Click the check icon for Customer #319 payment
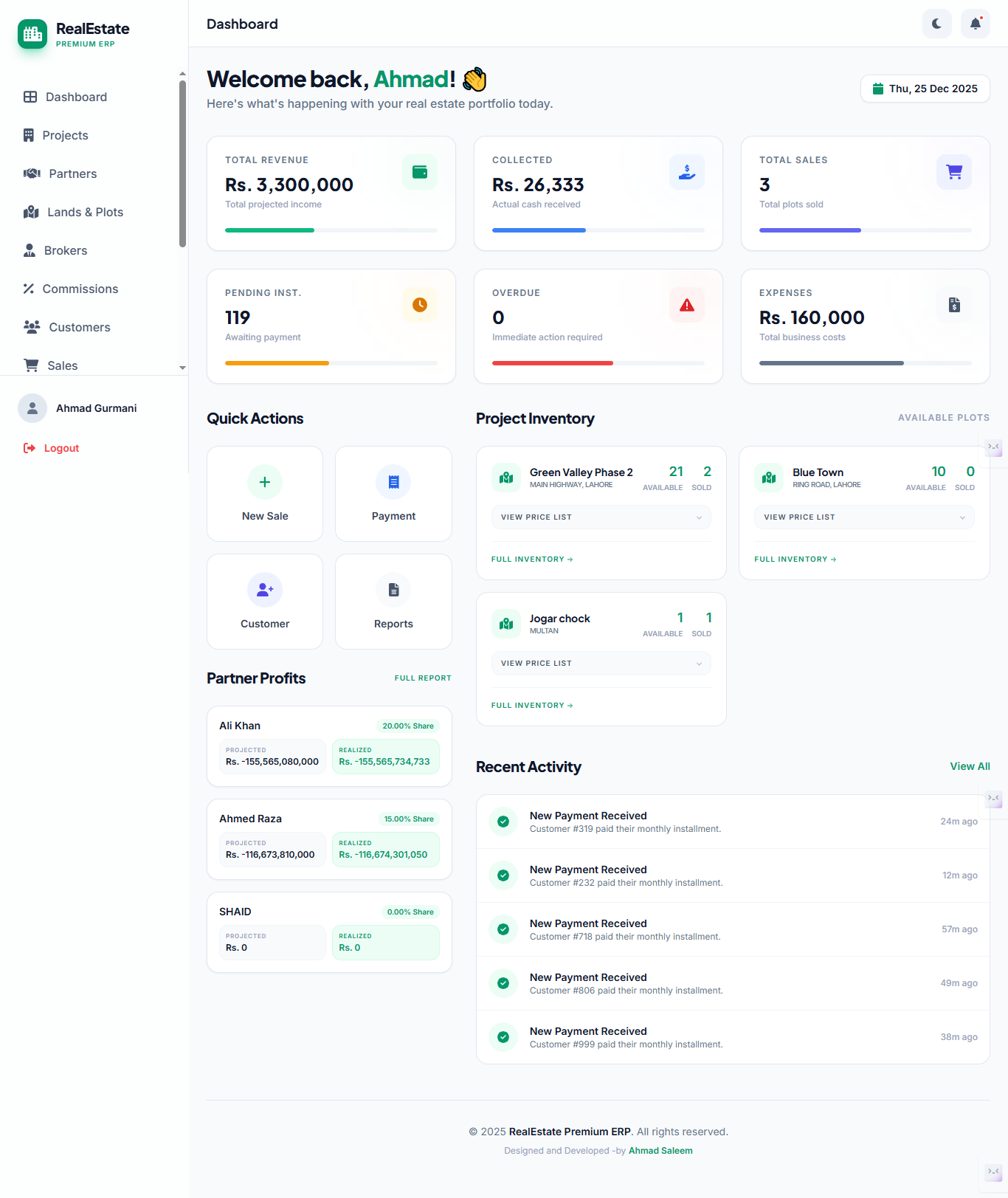The height and width of the screenshot is (1198, 1008). pos(503,822)
